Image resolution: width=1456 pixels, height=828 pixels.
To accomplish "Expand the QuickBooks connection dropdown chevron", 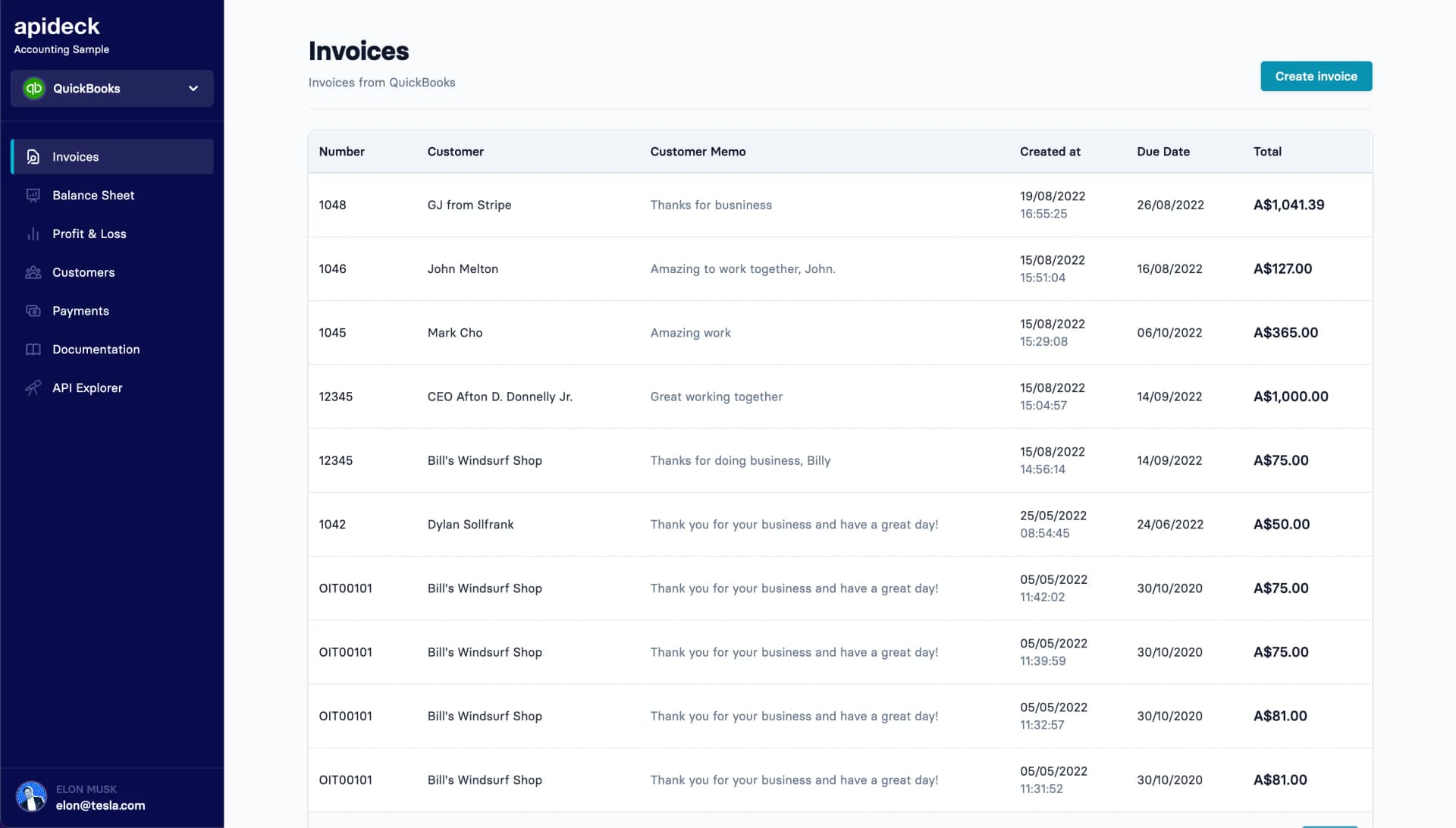I will (193, 89).
